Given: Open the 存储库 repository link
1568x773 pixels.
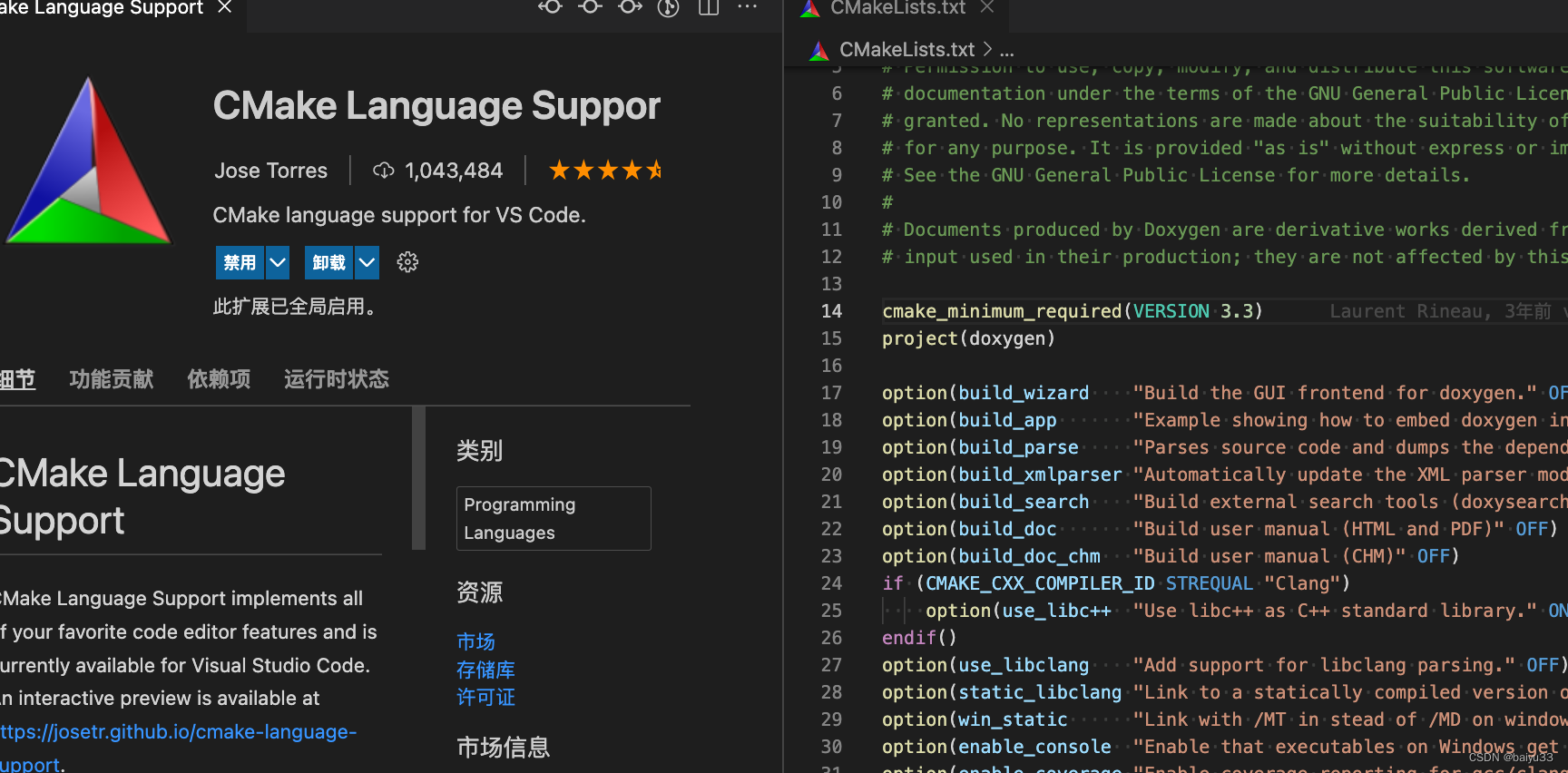Looking at the screenshot, I should point(485,670).
